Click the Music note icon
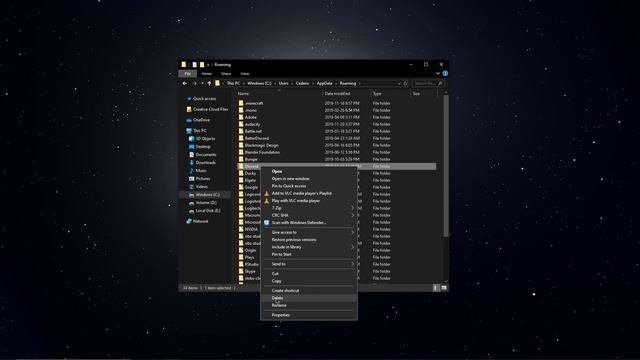The height and width of the screenshot is (360, 640). point(191,171)
